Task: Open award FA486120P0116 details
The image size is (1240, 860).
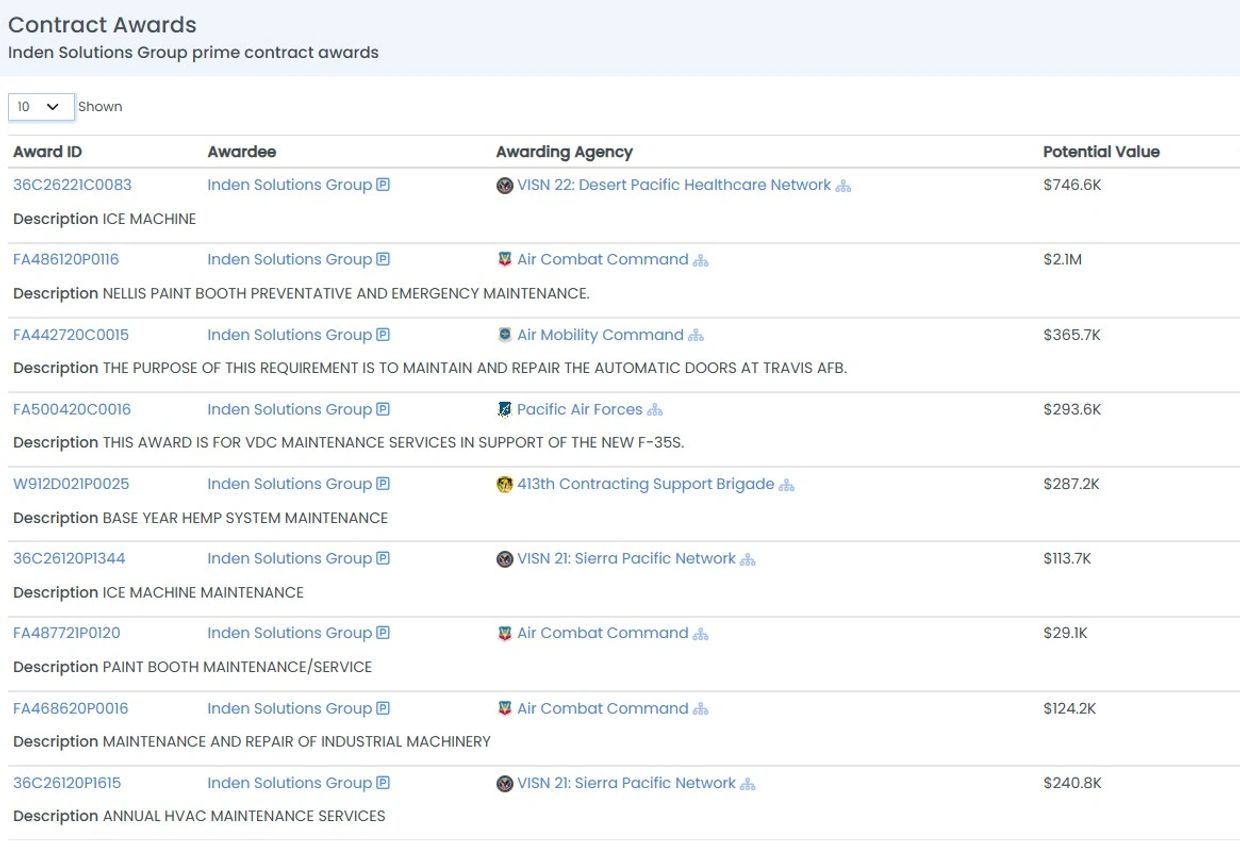Action: [66, 260]
